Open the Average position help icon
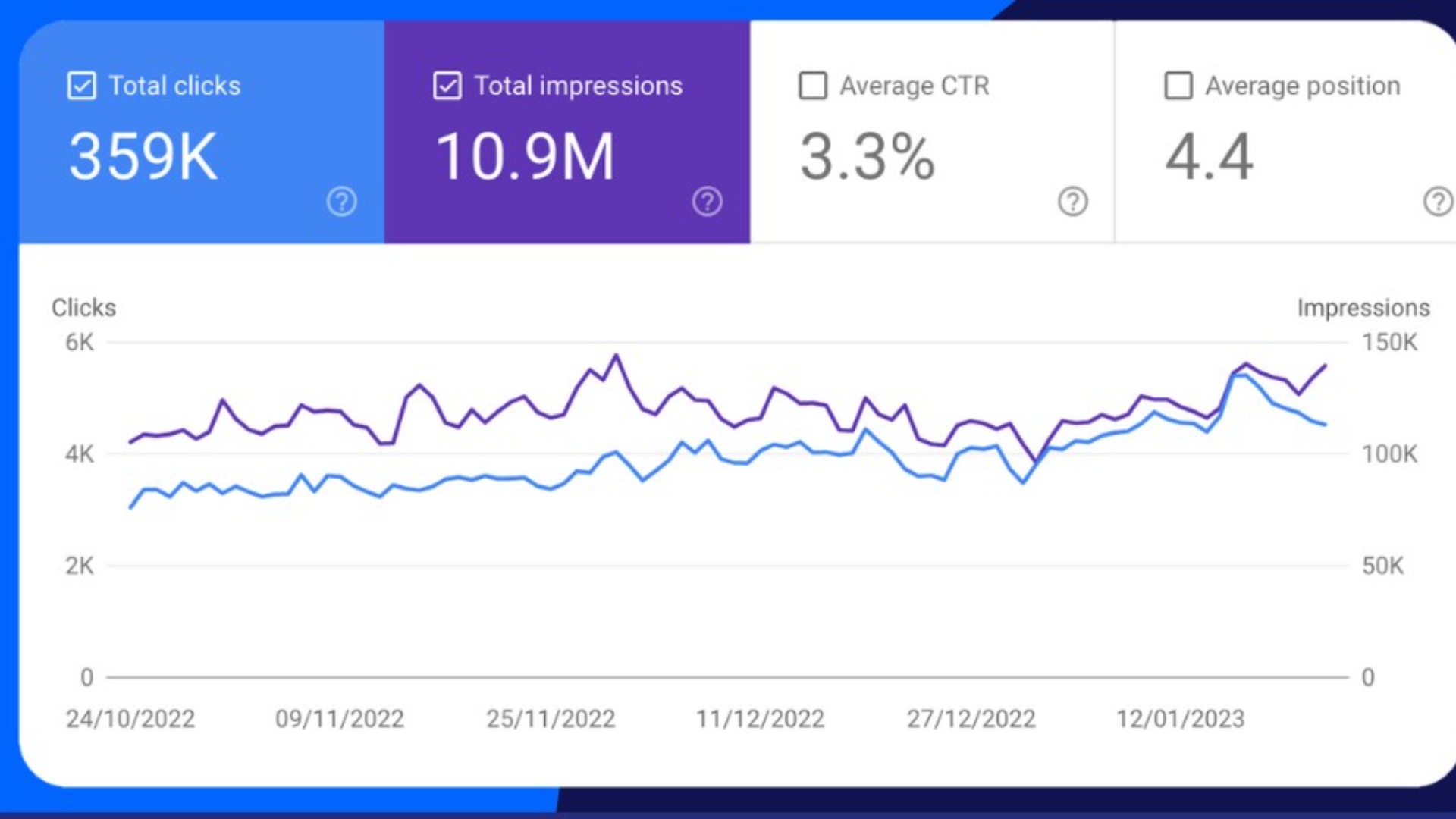The height and width of the screenshot is (819, 1456). [x=1436, y=202]
